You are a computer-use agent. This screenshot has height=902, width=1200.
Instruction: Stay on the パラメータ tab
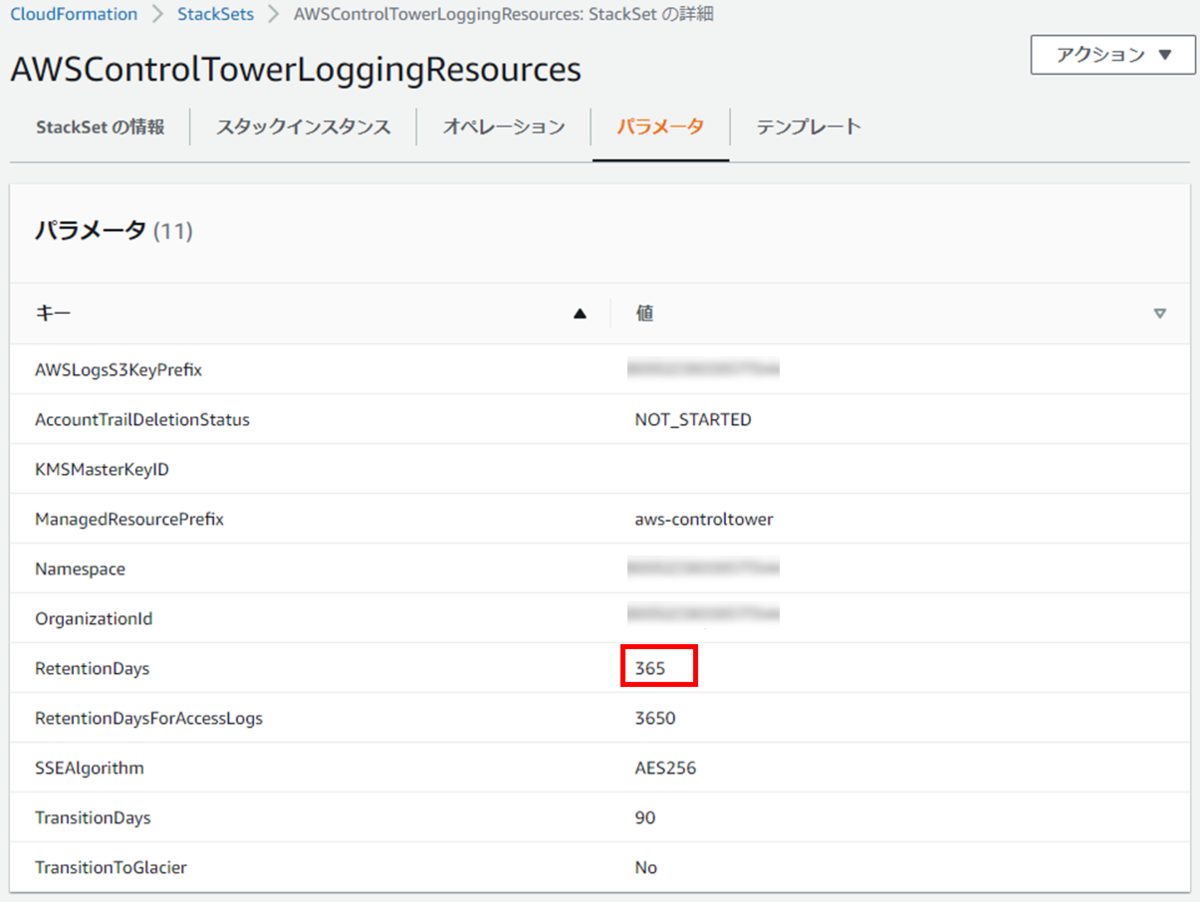660,127
